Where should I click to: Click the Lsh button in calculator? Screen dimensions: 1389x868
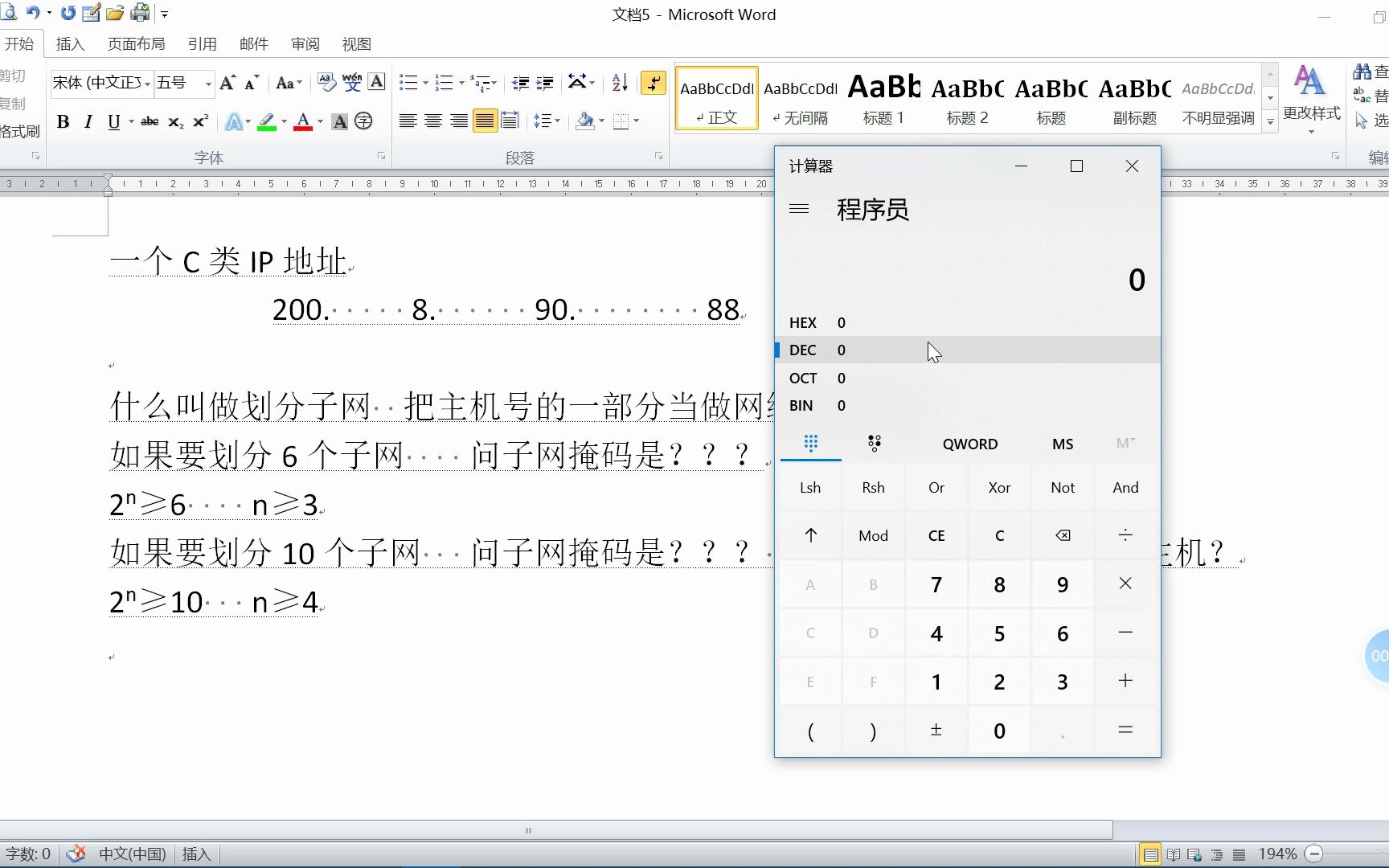pos(810,487)
